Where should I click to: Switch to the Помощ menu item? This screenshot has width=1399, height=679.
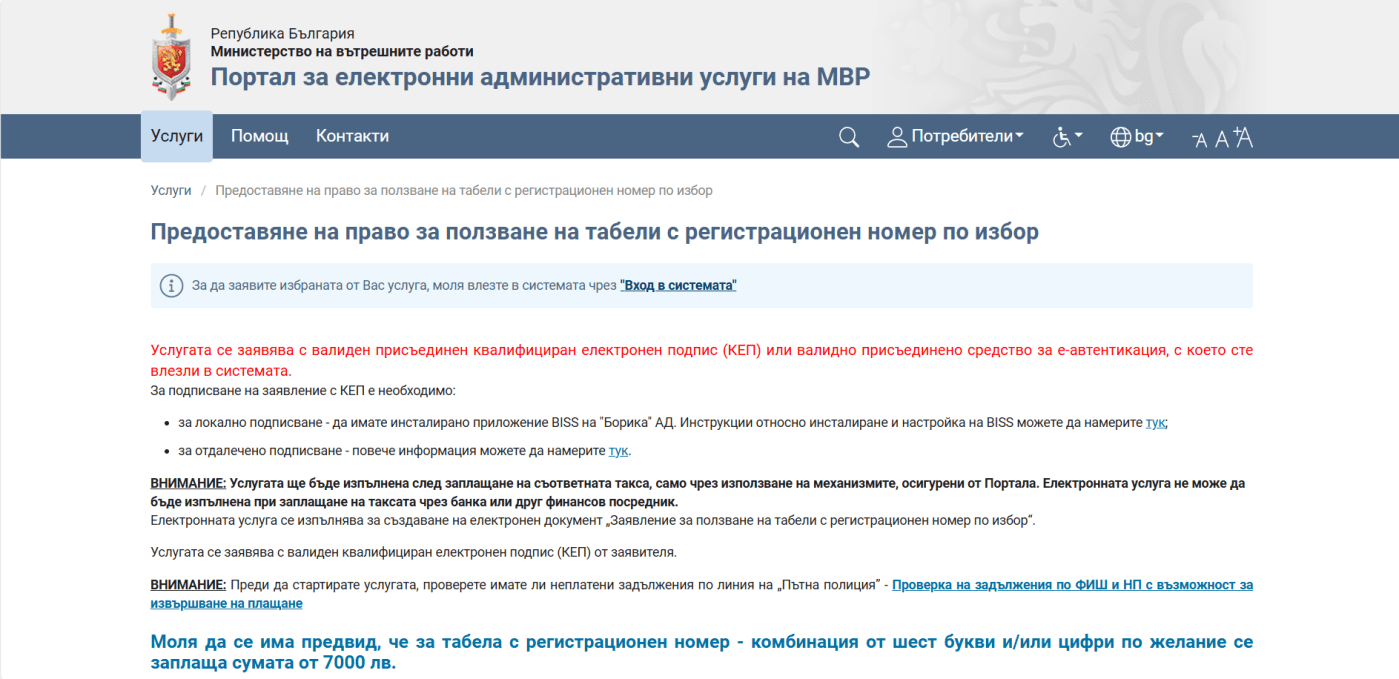tap(259, 136)
